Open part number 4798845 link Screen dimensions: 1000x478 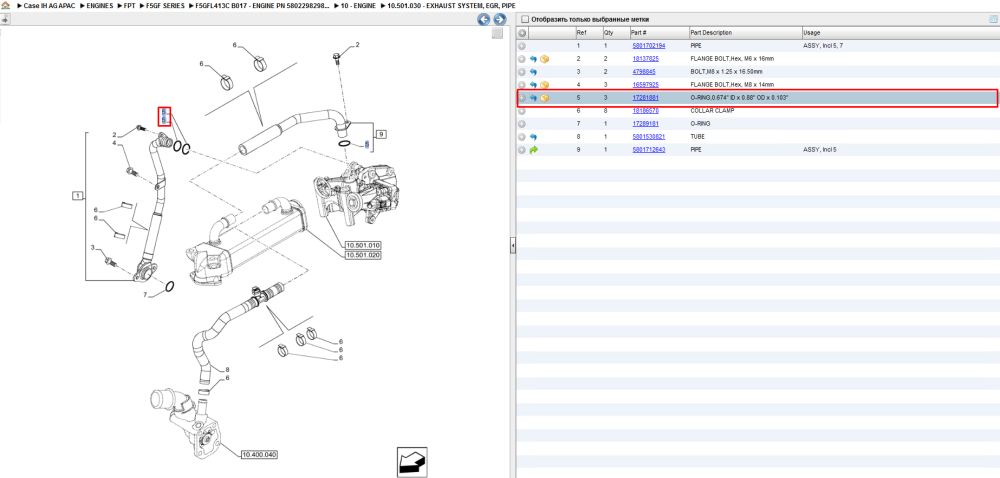pos(643,72)
